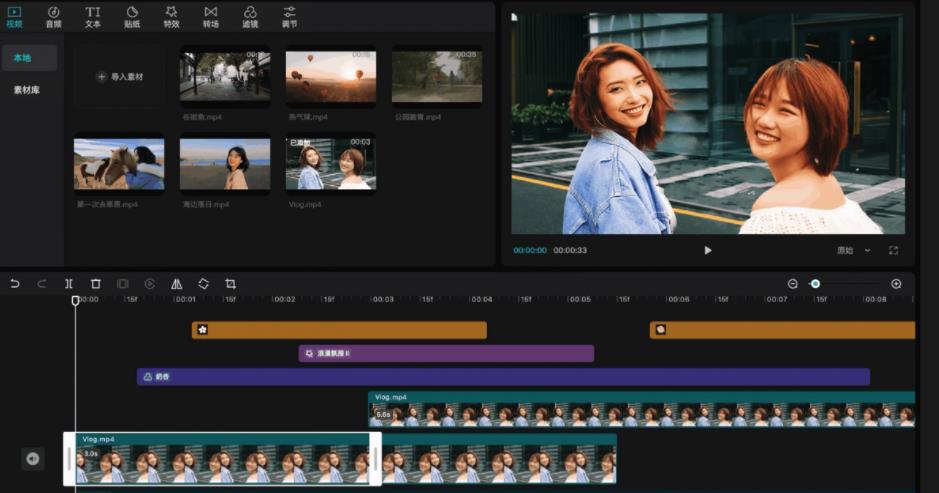The height and width of the screenshot is (493, 939).
Task: Open the 贴纸 (Stickers) tab
Action: [132, 17]
